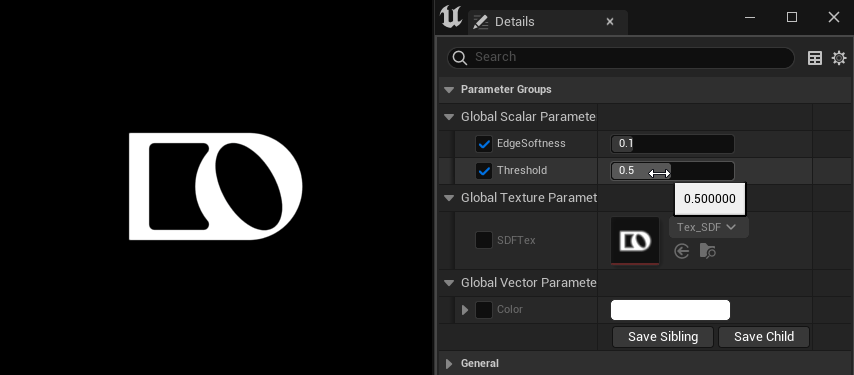The image size is (854, 375).
Task: Click the Color parameter label
Action: click(510, 310)
